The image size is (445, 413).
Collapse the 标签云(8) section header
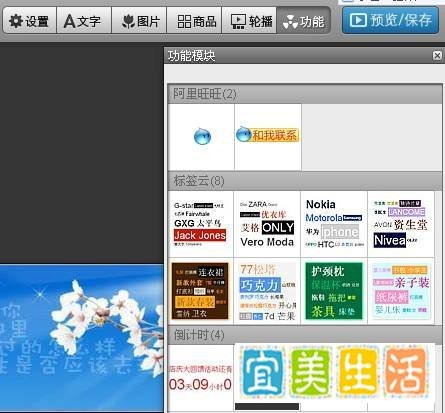(x=305, y=181)
